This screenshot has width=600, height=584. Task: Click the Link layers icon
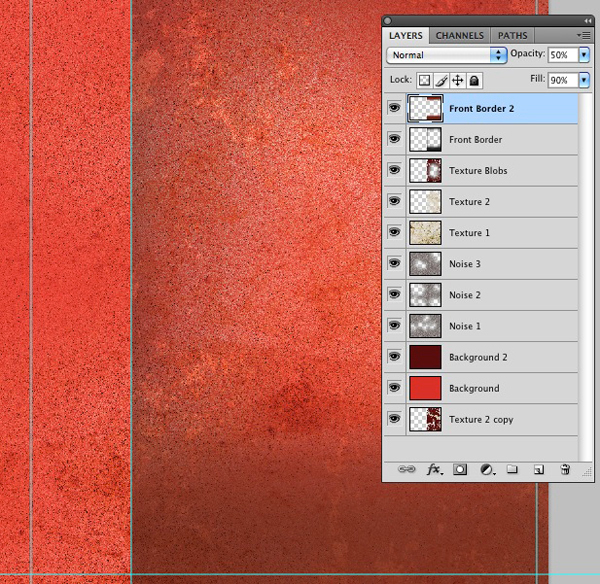(406, 469)
